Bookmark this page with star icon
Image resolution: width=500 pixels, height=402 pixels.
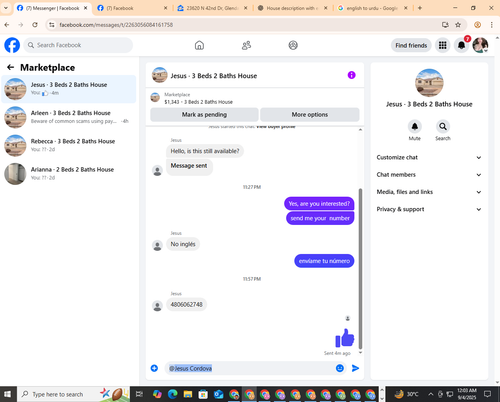coord(458,25)
